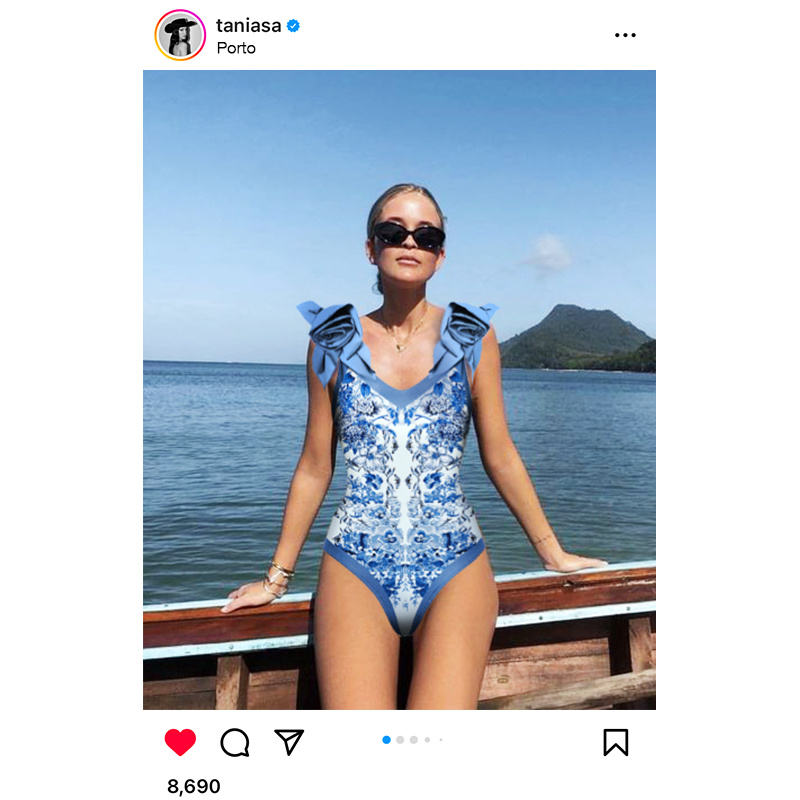The height and width of the screenshot is (800, 800).
Task: Save the post with the bookmark icon
Action: click(x=616, y=742)
